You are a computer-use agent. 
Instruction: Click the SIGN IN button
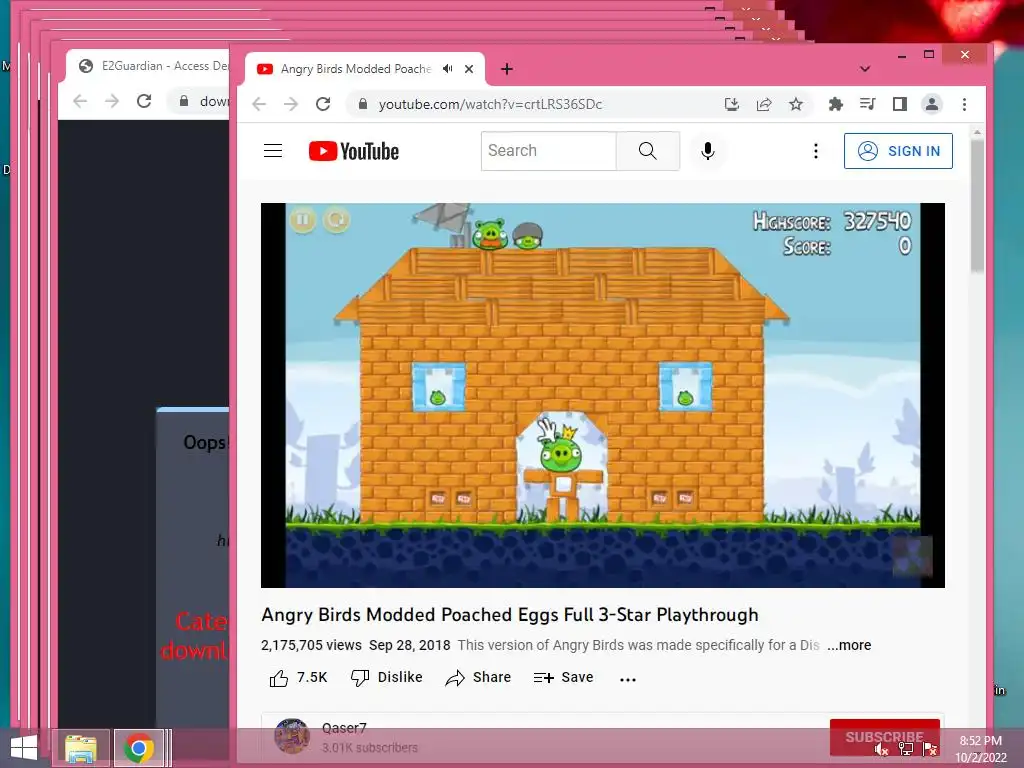pos(898,151)
